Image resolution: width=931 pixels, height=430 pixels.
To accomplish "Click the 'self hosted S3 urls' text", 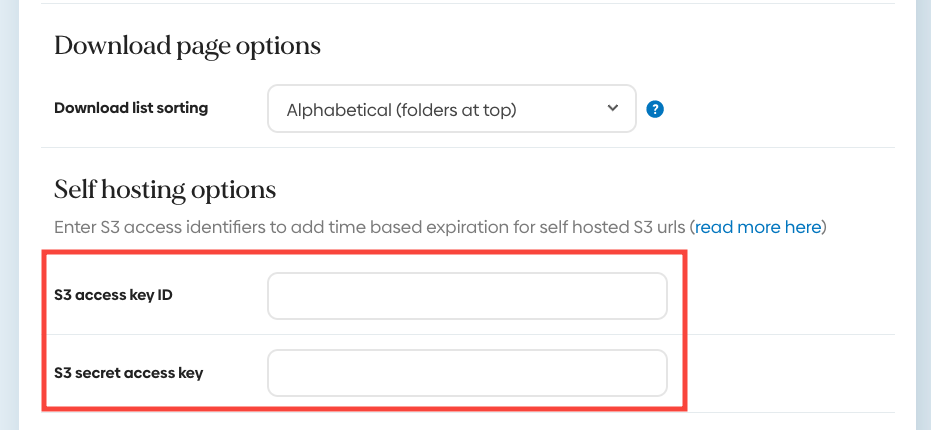I will click(x=610, y=227).
